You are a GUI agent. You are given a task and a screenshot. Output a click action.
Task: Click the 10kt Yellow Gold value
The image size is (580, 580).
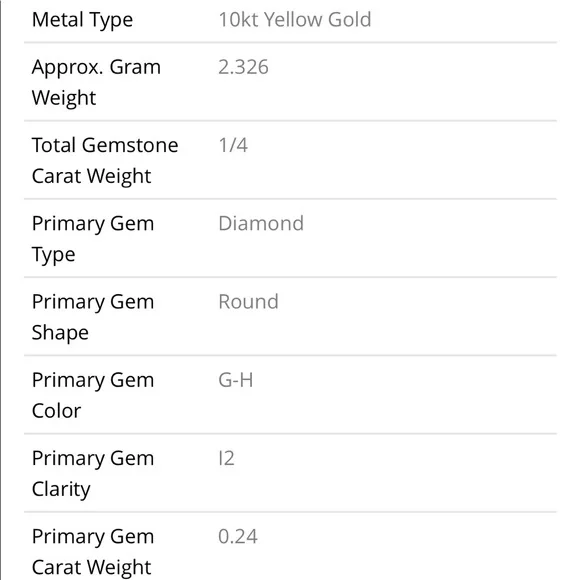(294, 19)
